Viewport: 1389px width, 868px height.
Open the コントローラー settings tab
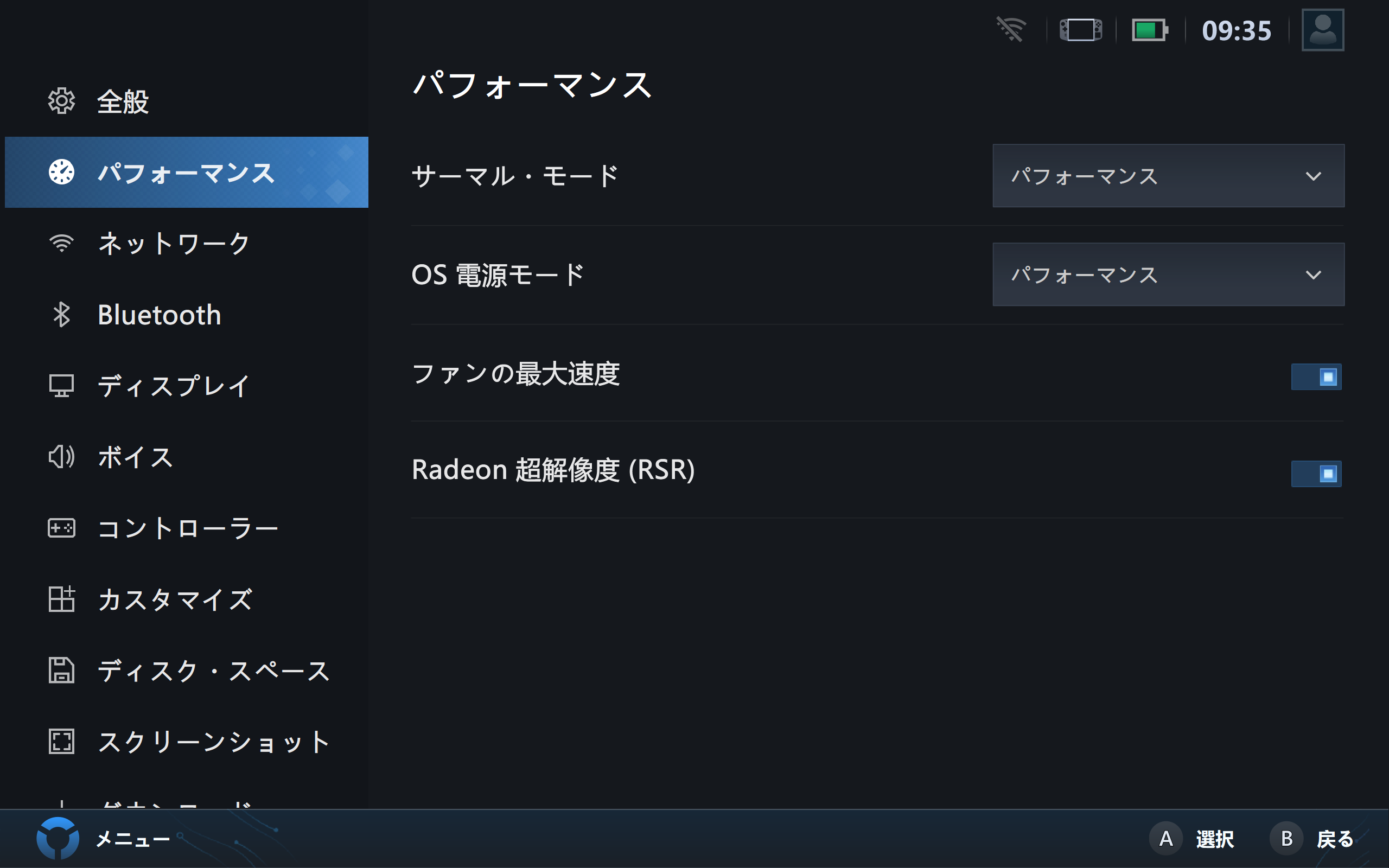click(x=187, y=528)
